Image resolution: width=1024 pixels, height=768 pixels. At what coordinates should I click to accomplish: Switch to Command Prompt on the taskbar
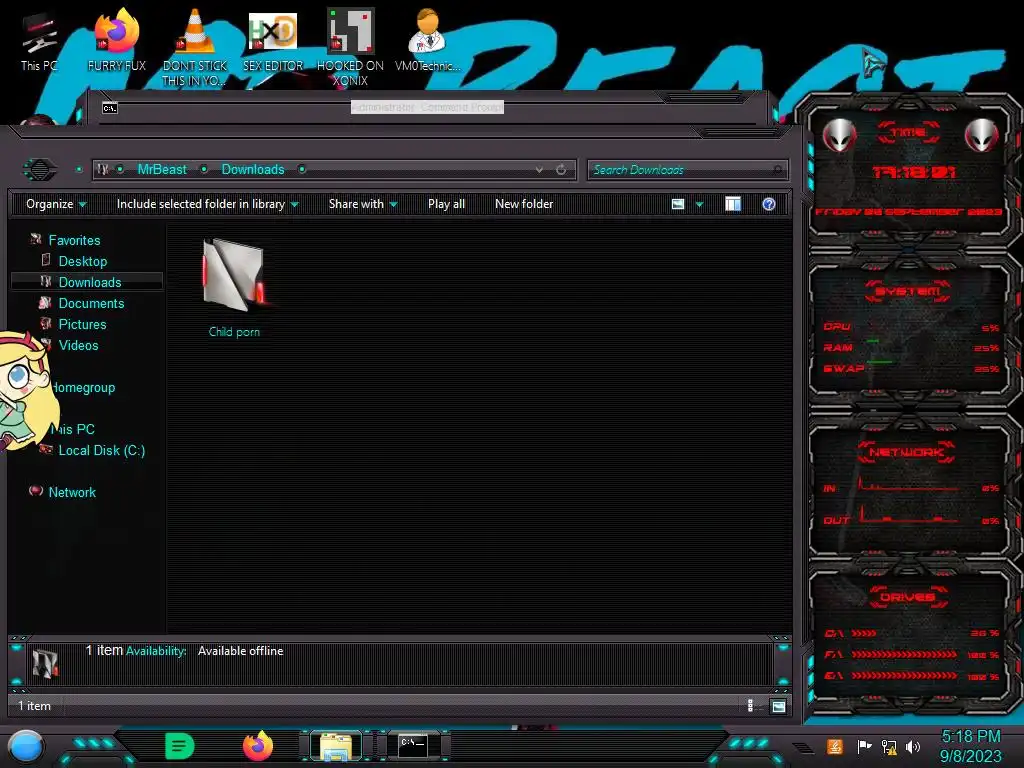pos(413,745)
